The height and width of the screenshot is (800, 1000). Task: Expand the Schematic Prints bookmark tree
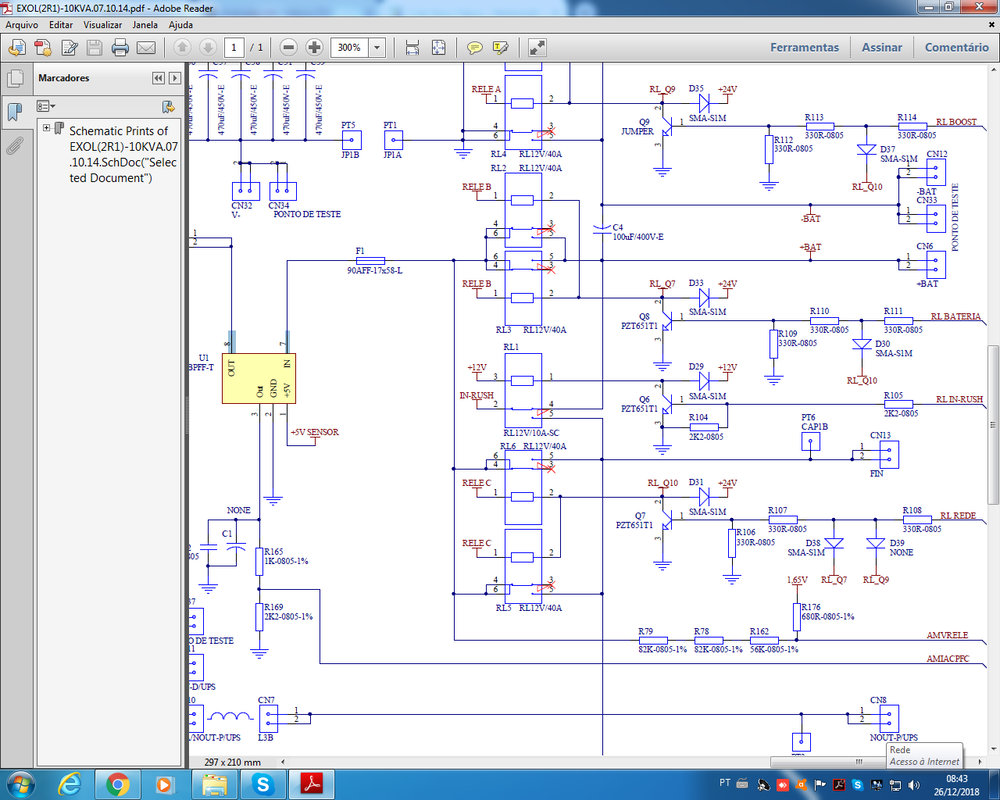tap(46, 128)
